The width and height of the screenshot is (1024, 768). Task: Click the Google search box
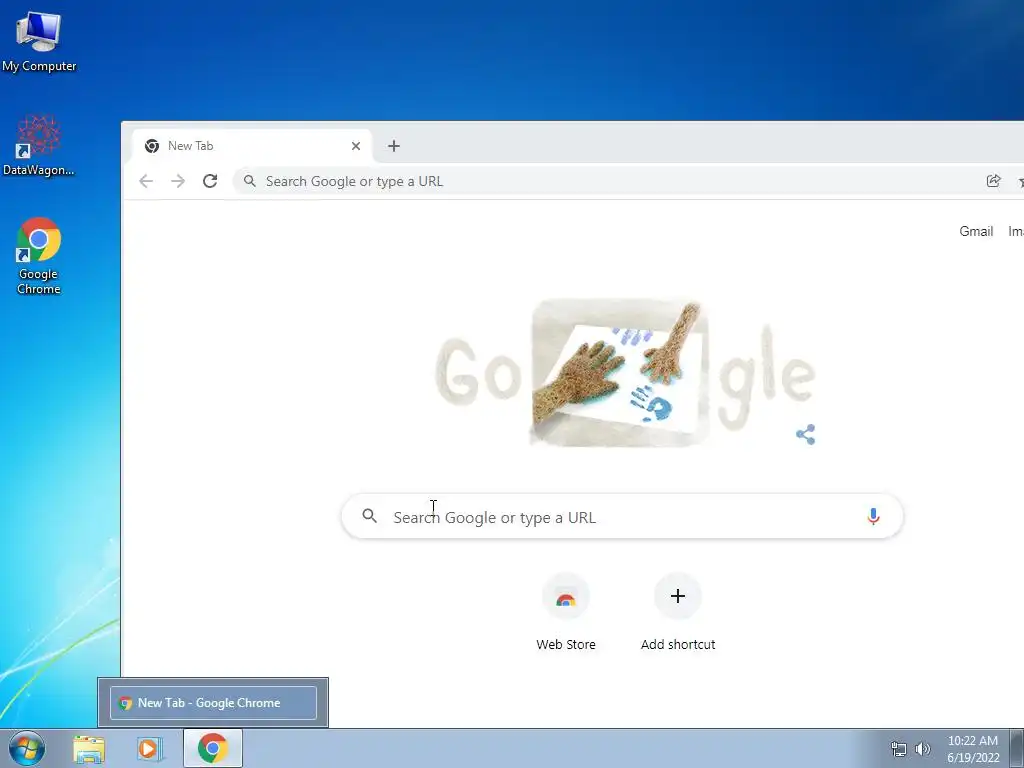(622, 517)
